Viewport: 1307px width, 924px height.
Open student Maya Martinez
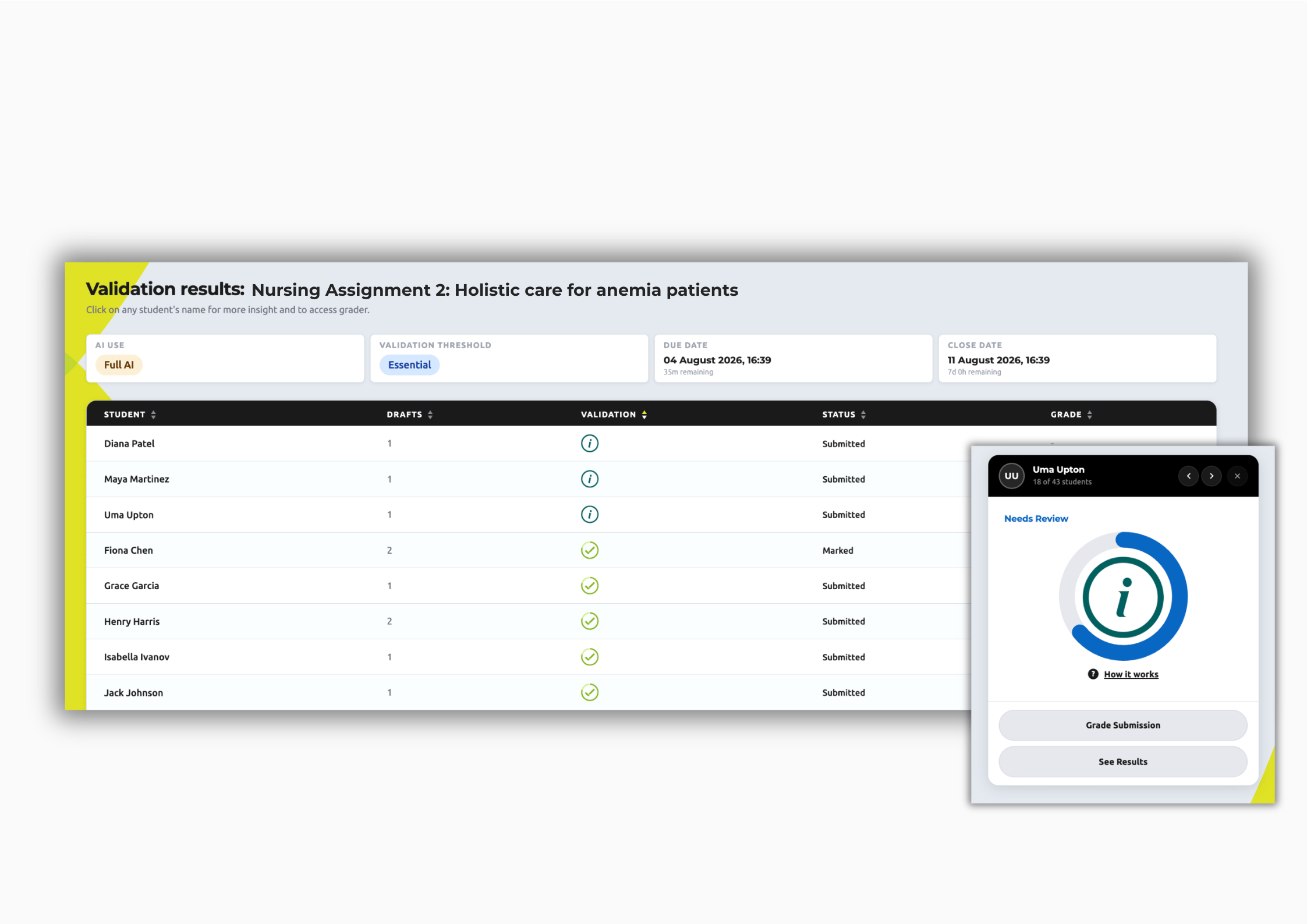tap(136, 479)
